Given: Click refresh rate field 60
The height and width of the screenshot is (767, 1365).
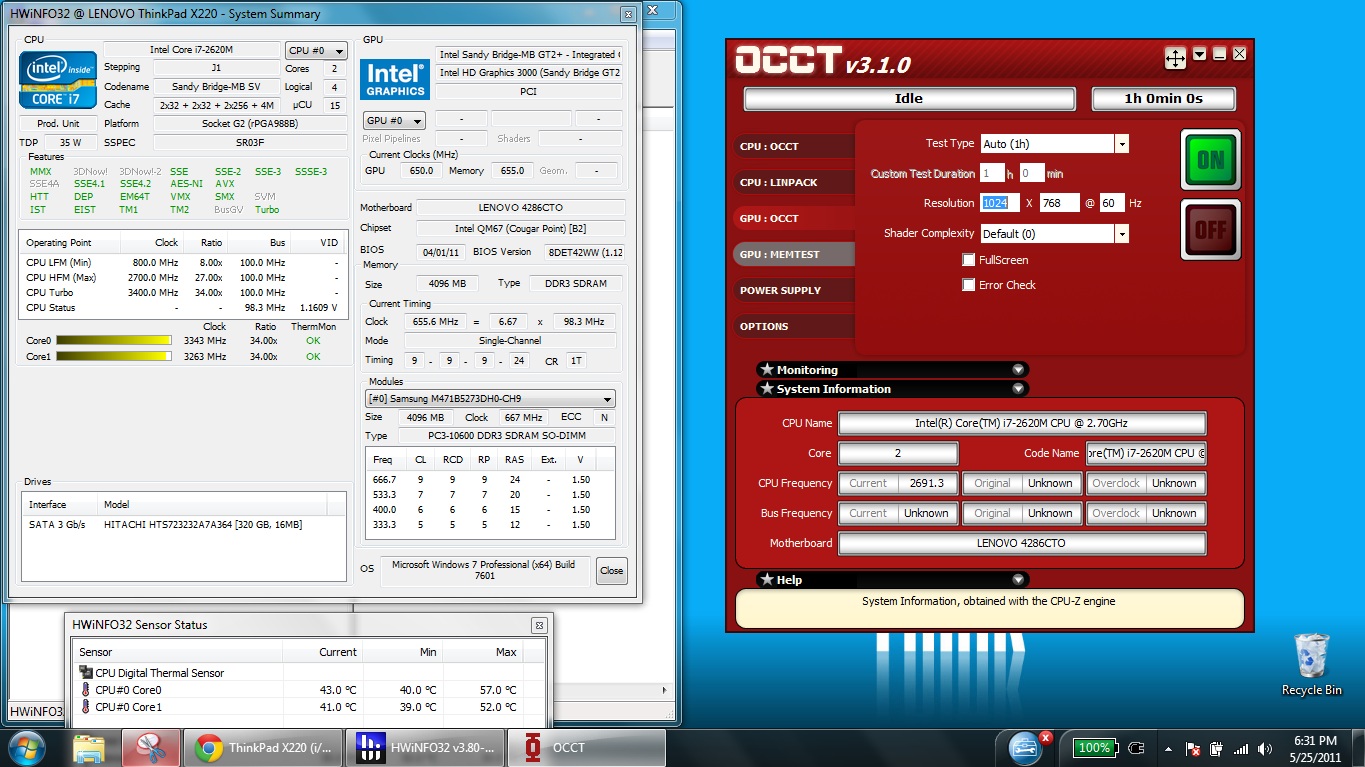Looking at the screenshot, I should pyautogui.click(x=1112, y=203).
